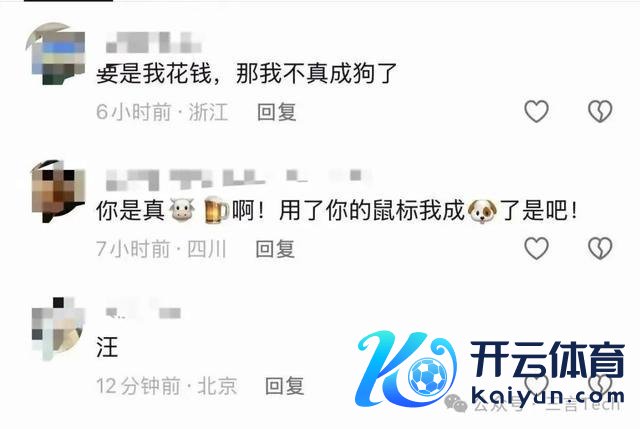Reply to the 6小时前 浙江 comment

click(277, 112)
